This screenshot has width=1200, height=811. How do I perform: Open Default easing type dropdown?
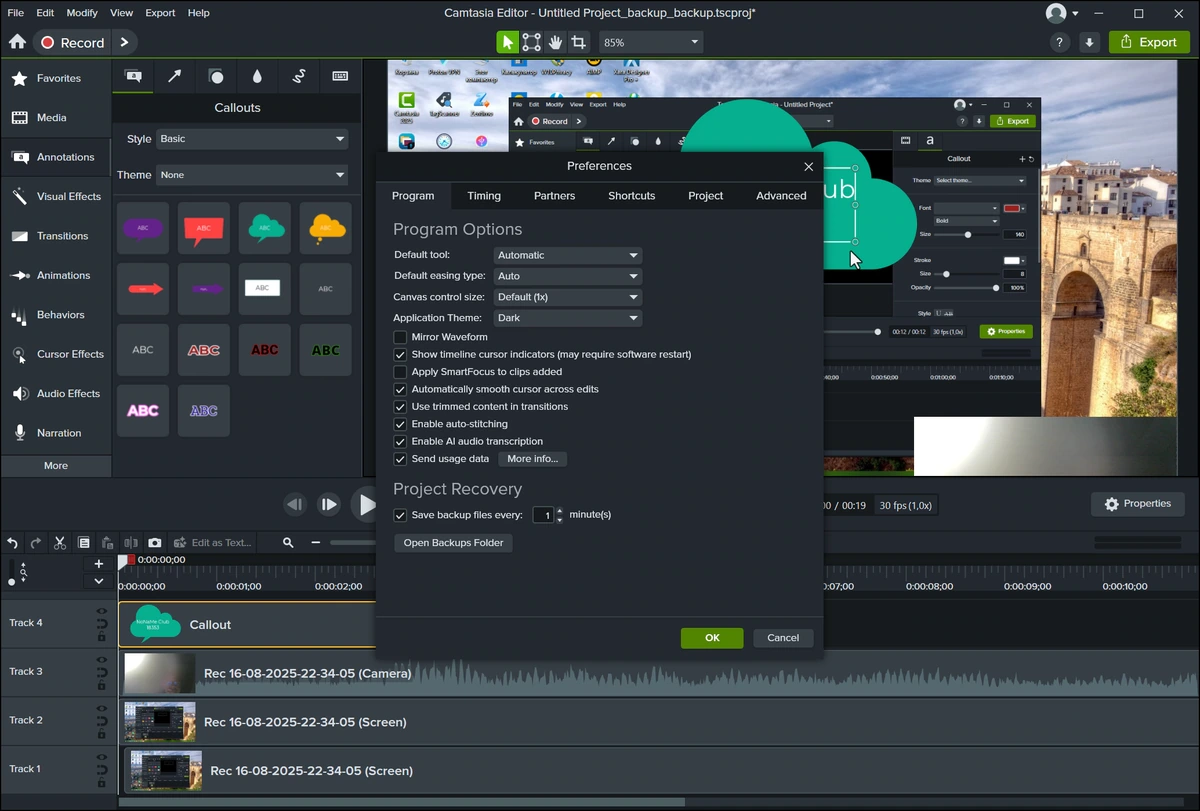[x=567, y=276]
